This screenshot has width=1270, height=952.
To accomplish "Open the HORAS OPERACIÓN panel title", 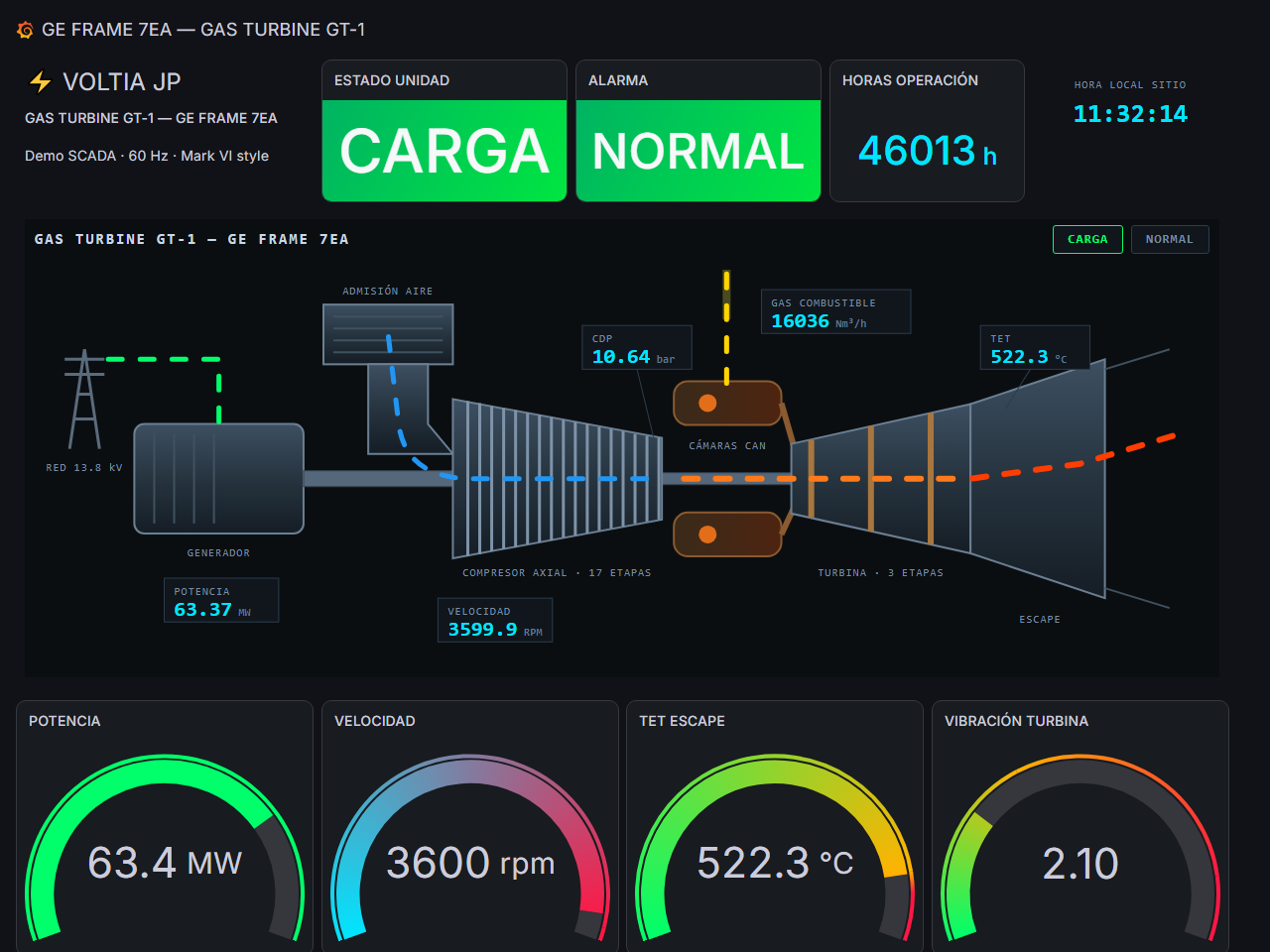I will pyautogui.click(x=910, y=80).
